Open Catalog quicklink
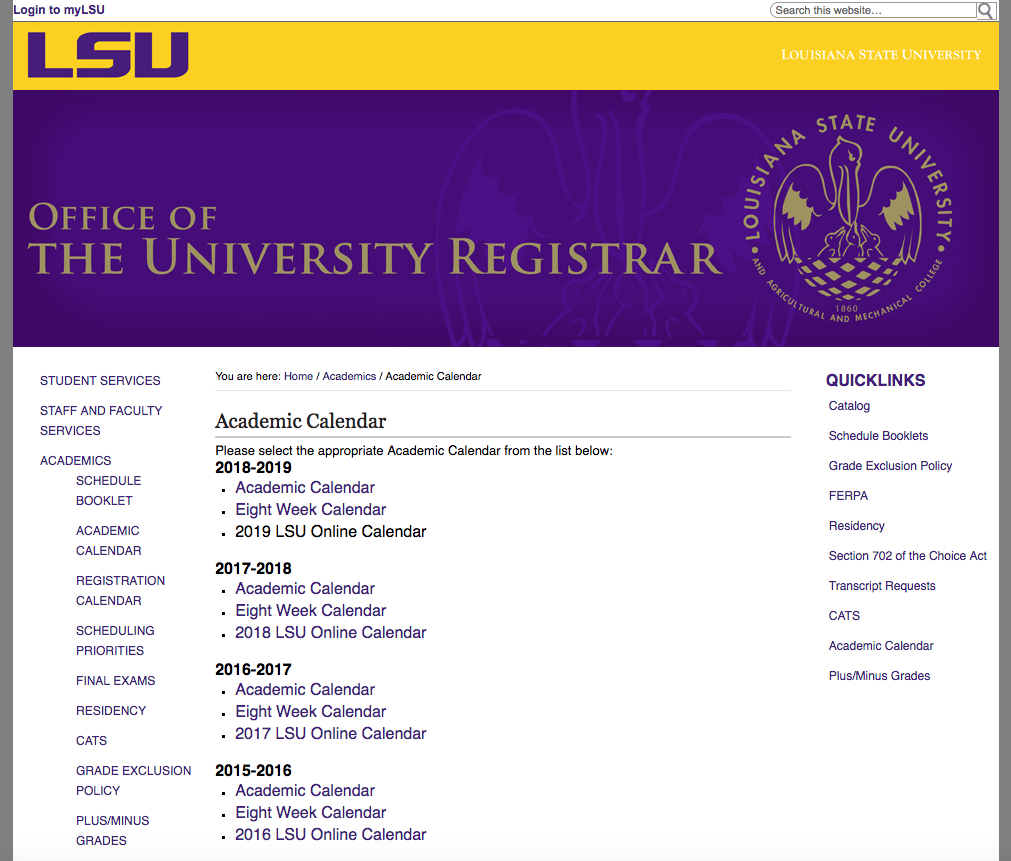This screenshot has width=1011, height=861. 849,406
